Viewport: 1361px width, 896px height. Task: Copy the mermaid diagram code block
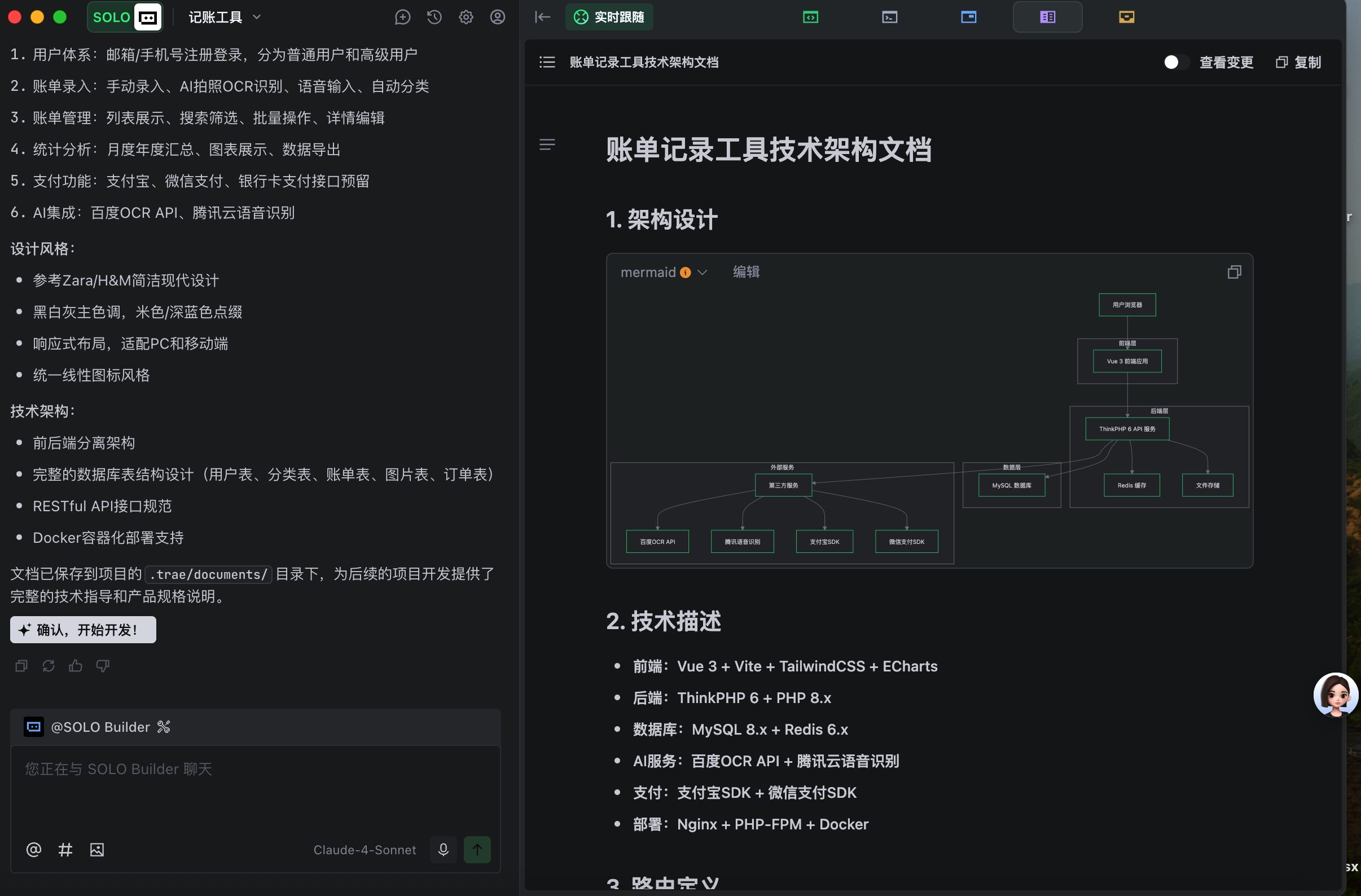(1234, 272)
